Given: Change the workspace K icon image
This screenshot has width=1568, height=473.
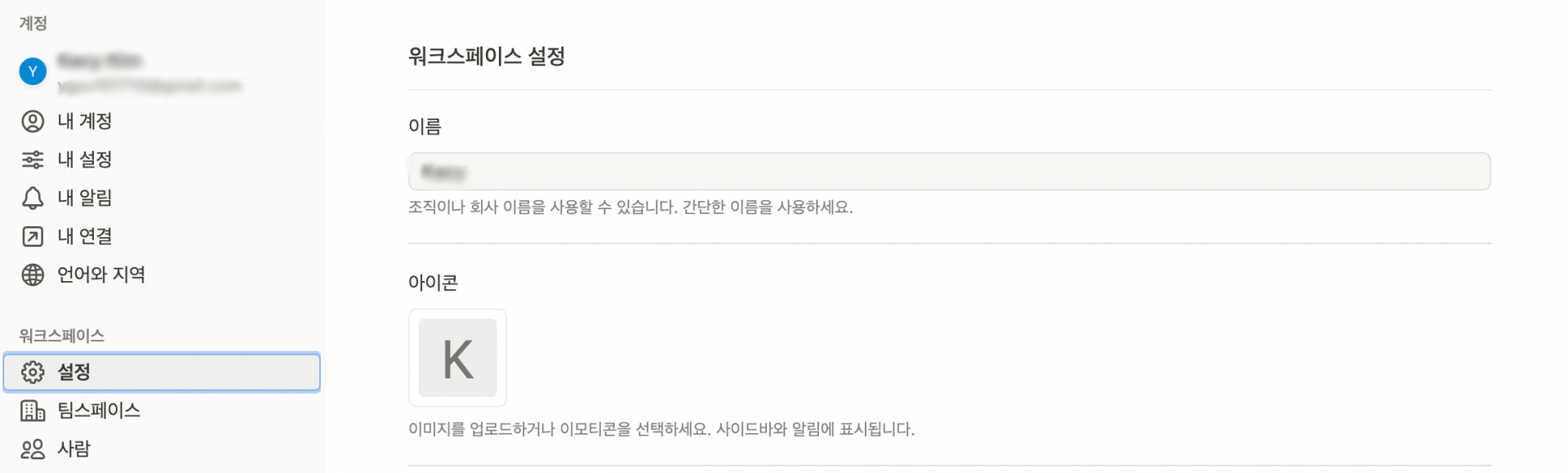Looking at the screenshot, I should point(457,358).
